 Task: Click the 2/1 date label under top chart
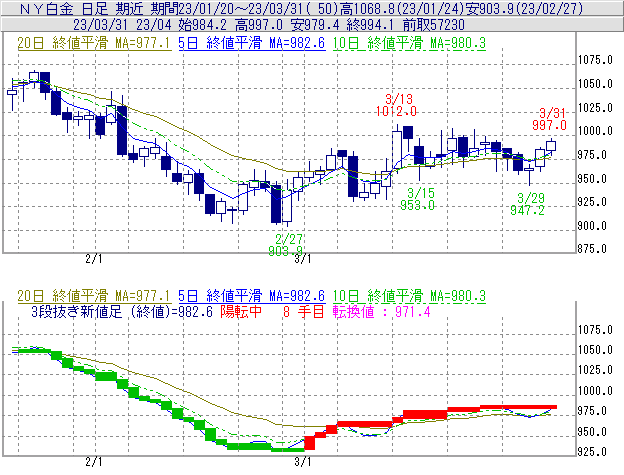tap(94, 259)
